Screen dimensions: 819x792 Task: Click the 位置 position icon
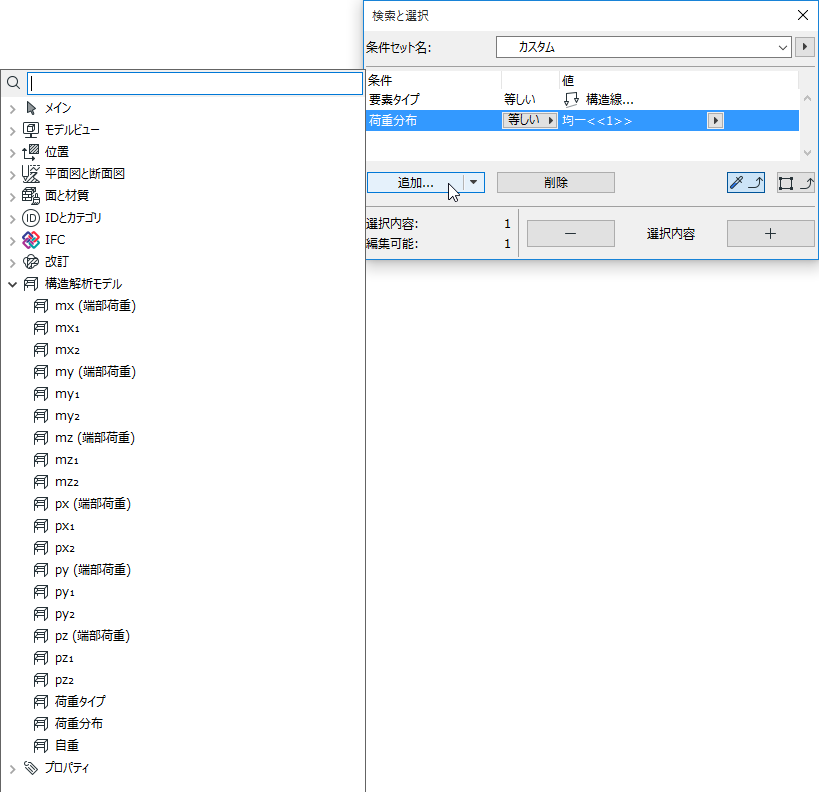pos(31,152)
